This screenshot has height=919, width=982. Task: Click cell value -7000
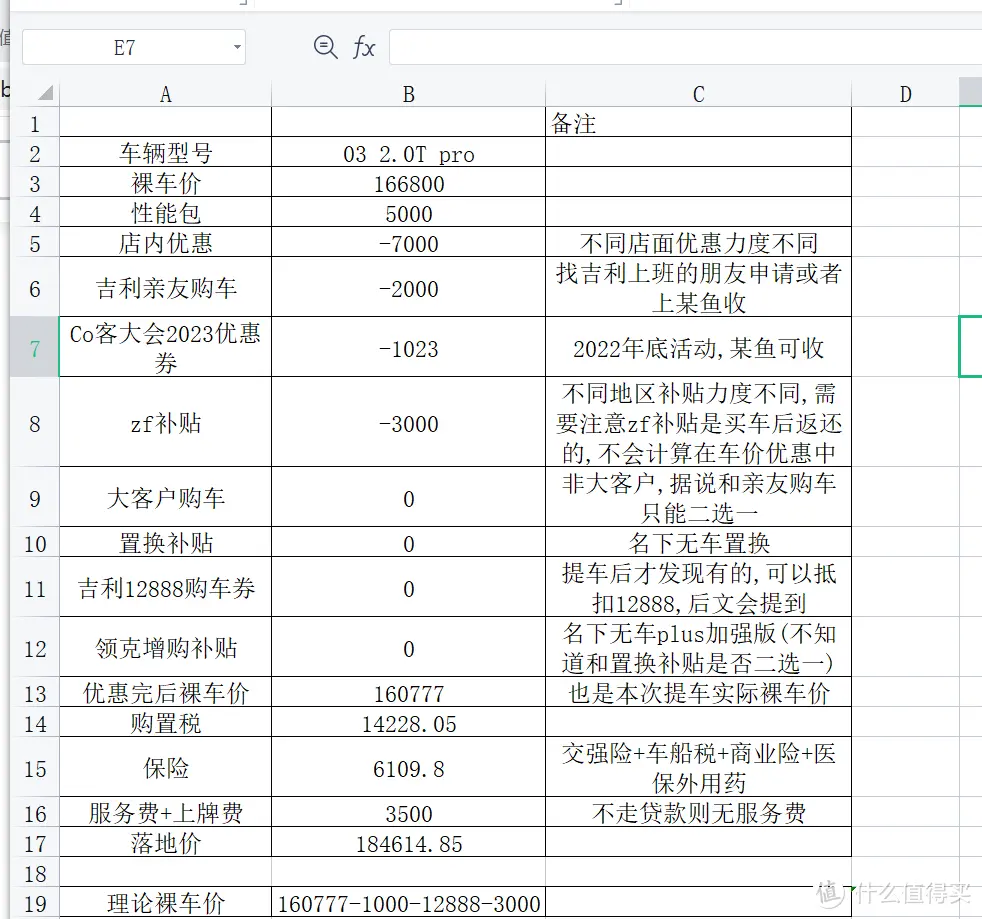pyautogui.click(x=408, y=242)
